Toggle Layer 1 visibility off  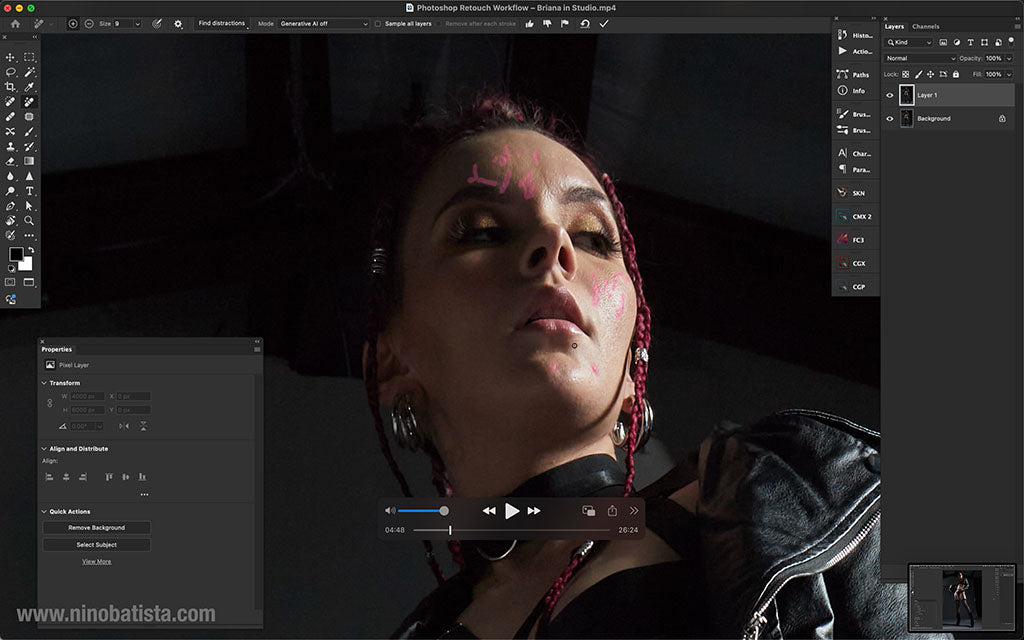coord(890,94)
